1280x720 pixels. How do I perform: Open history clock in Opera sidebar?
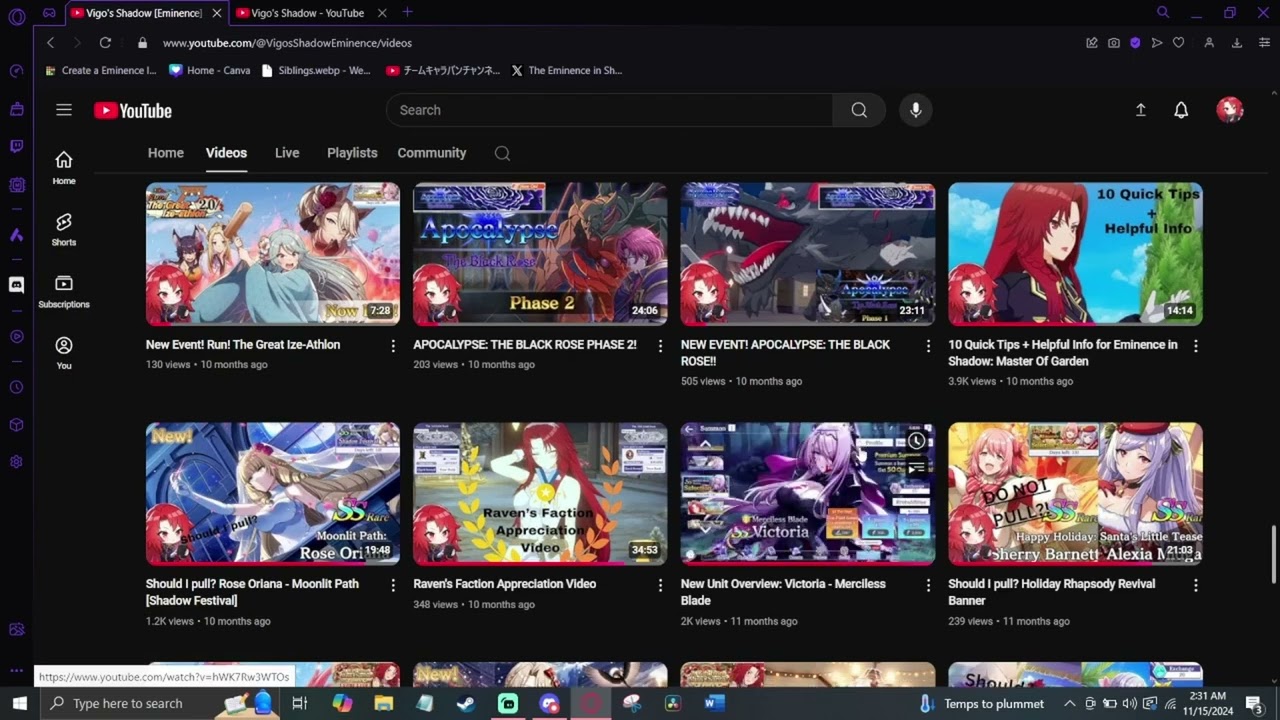click(x=16, y=387)
